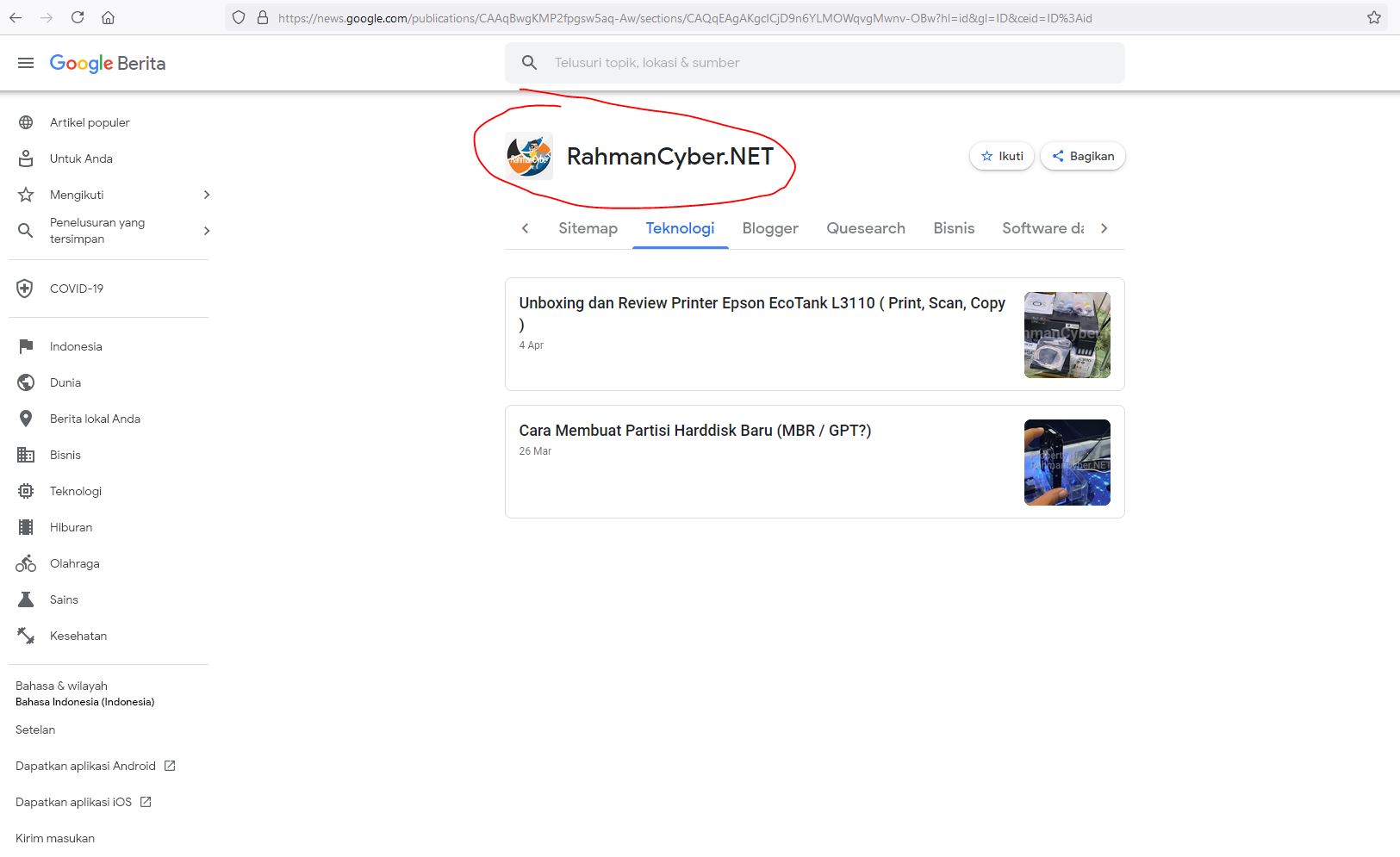Open Setelan settings
Viewport: 1400px width, 857px height.
pos(35,730)
